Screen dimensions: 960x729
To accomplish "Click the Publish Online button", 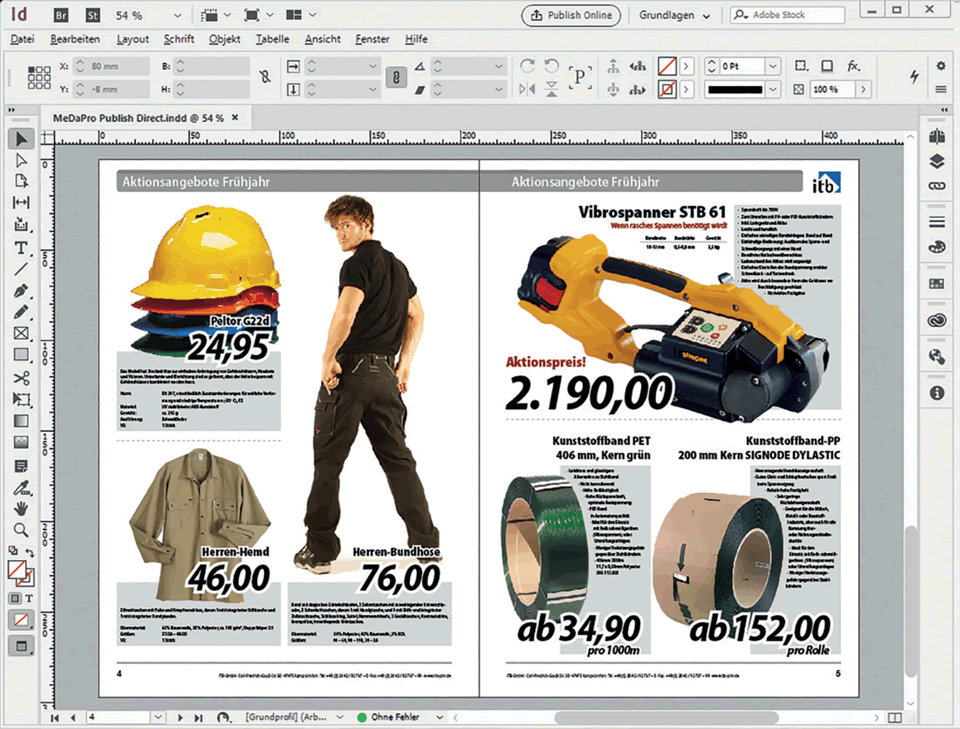I will 571,15.
